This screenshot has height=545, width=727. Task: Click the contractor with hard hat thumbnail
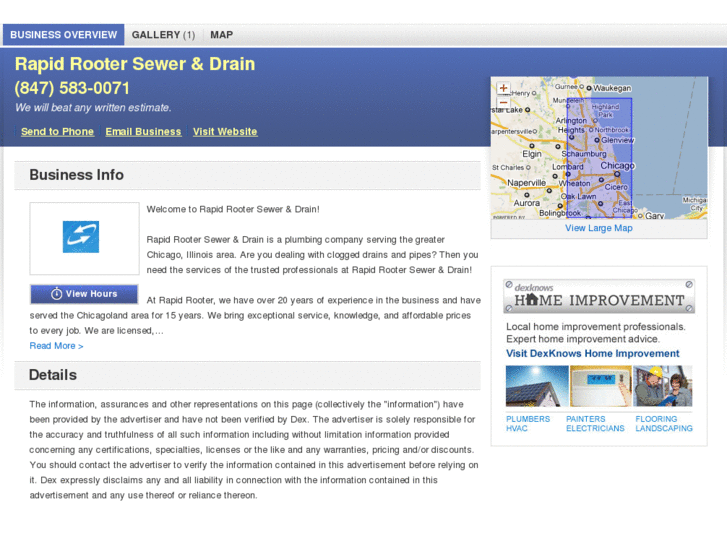(x=663, y=386)
